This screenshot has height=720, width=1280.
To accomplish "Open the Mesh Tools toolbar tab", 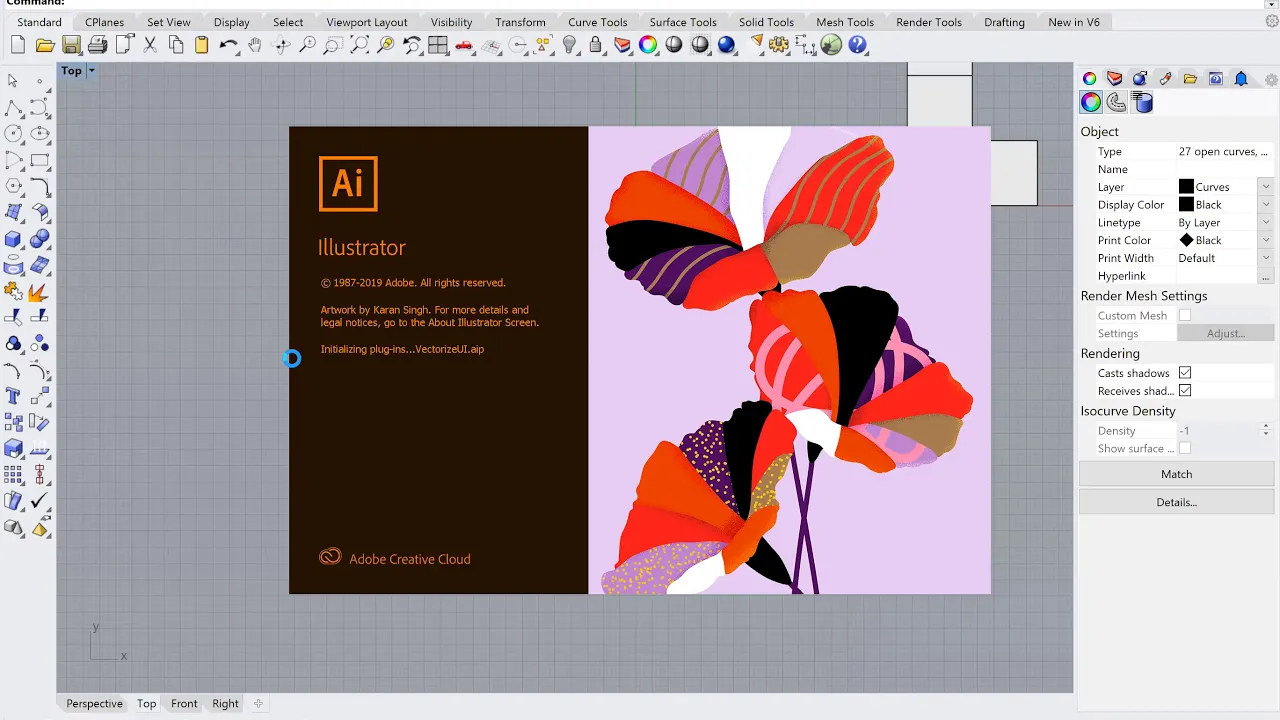I will point(845,22).
